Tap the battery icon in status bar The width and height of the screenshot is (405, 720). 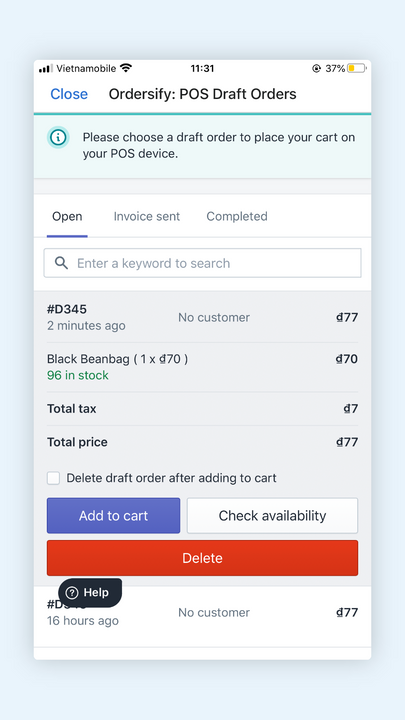357,68
